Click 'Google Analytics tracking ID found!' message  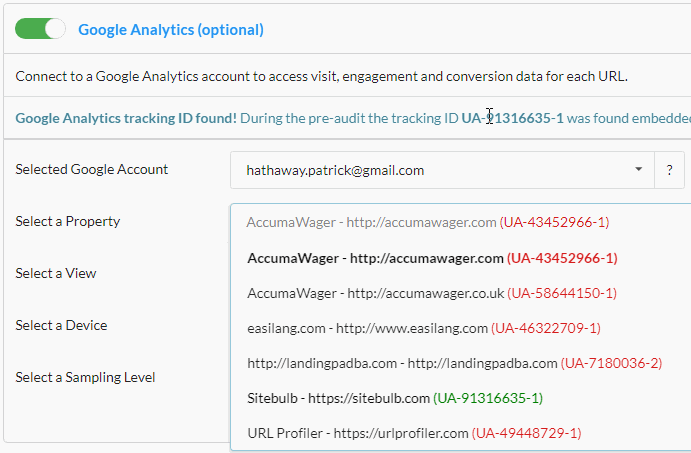tap(126, 118)
